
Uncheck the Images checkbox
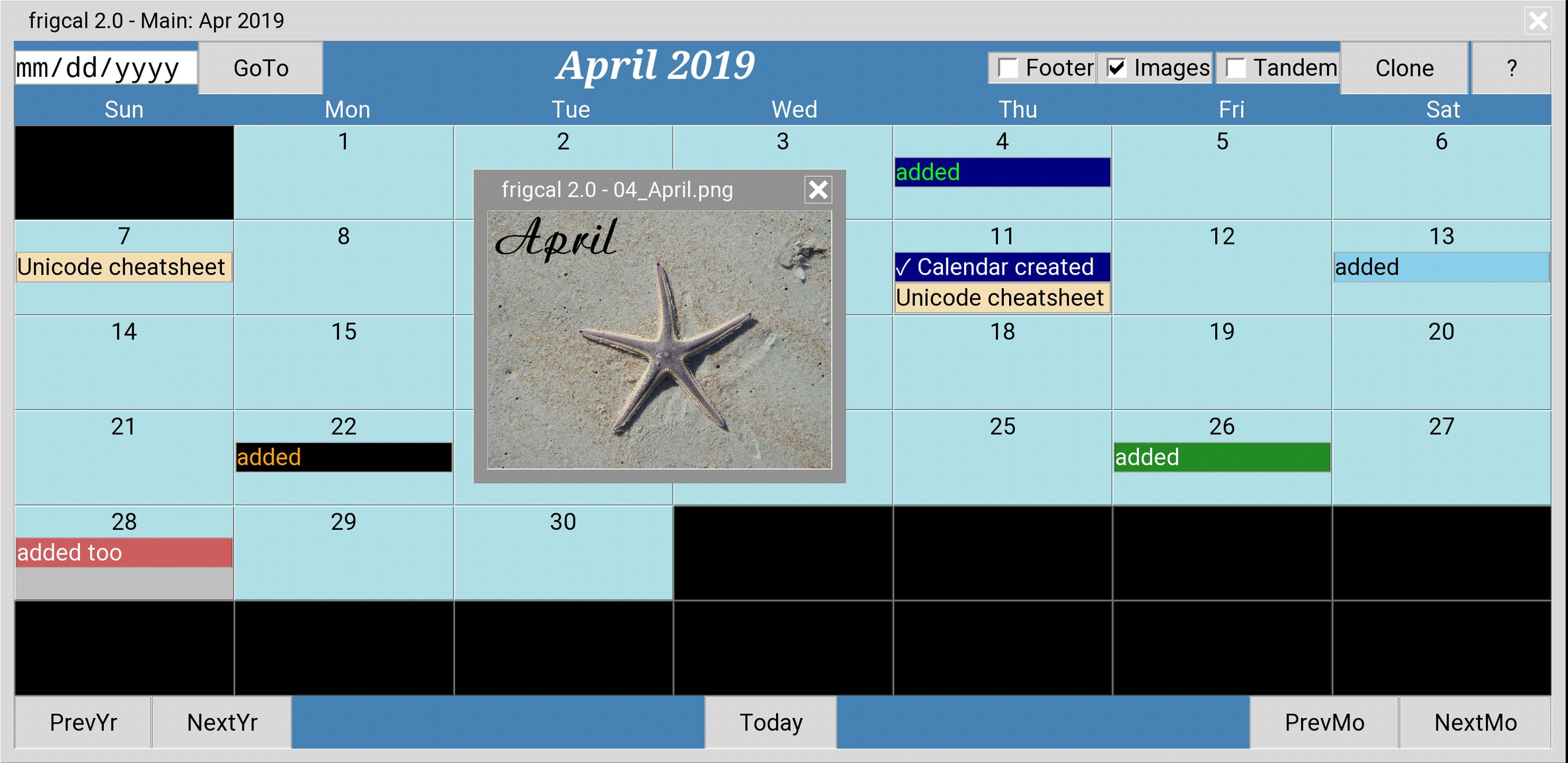click(x=1116, y=68)
